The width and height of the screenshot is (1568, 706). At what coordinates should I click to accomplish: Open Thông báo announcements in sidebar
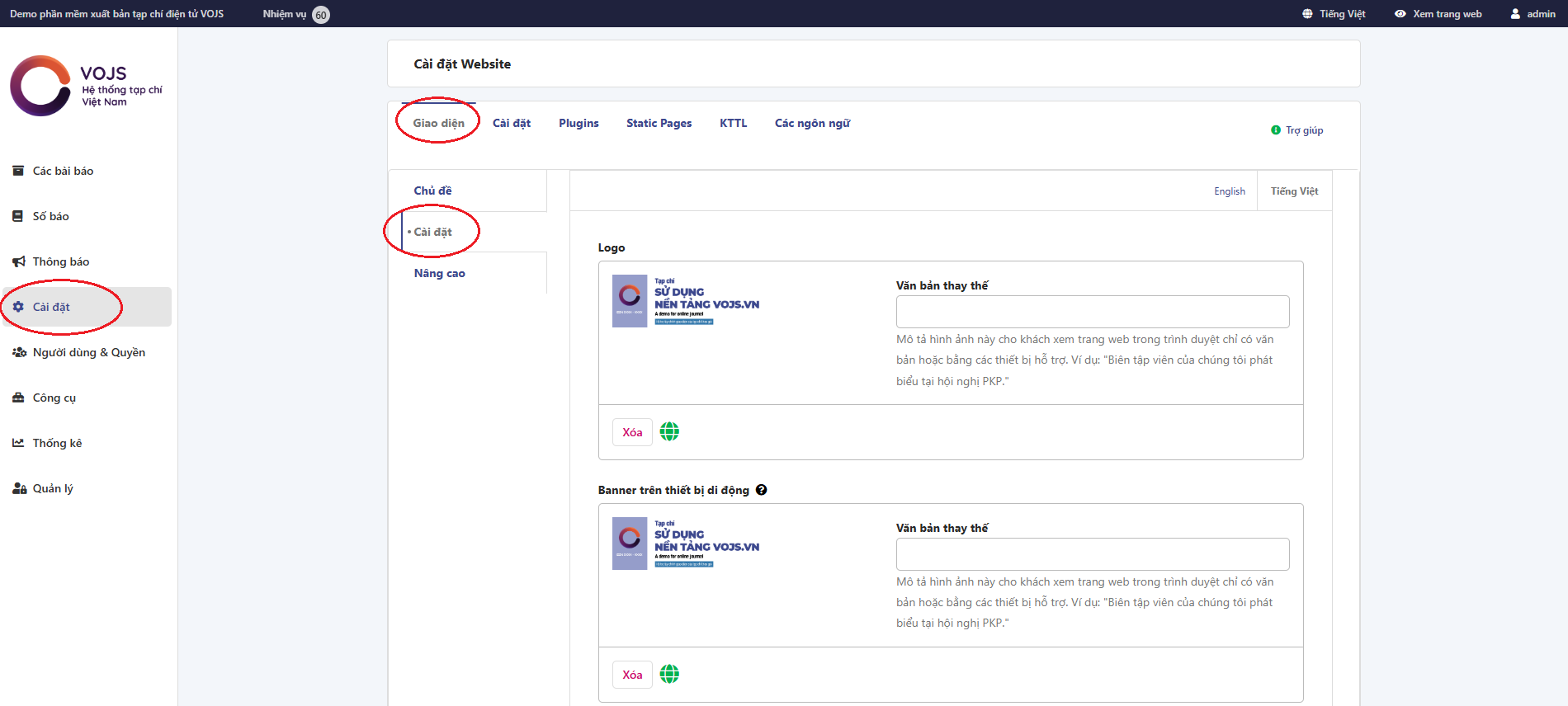[x=60, y=261]
